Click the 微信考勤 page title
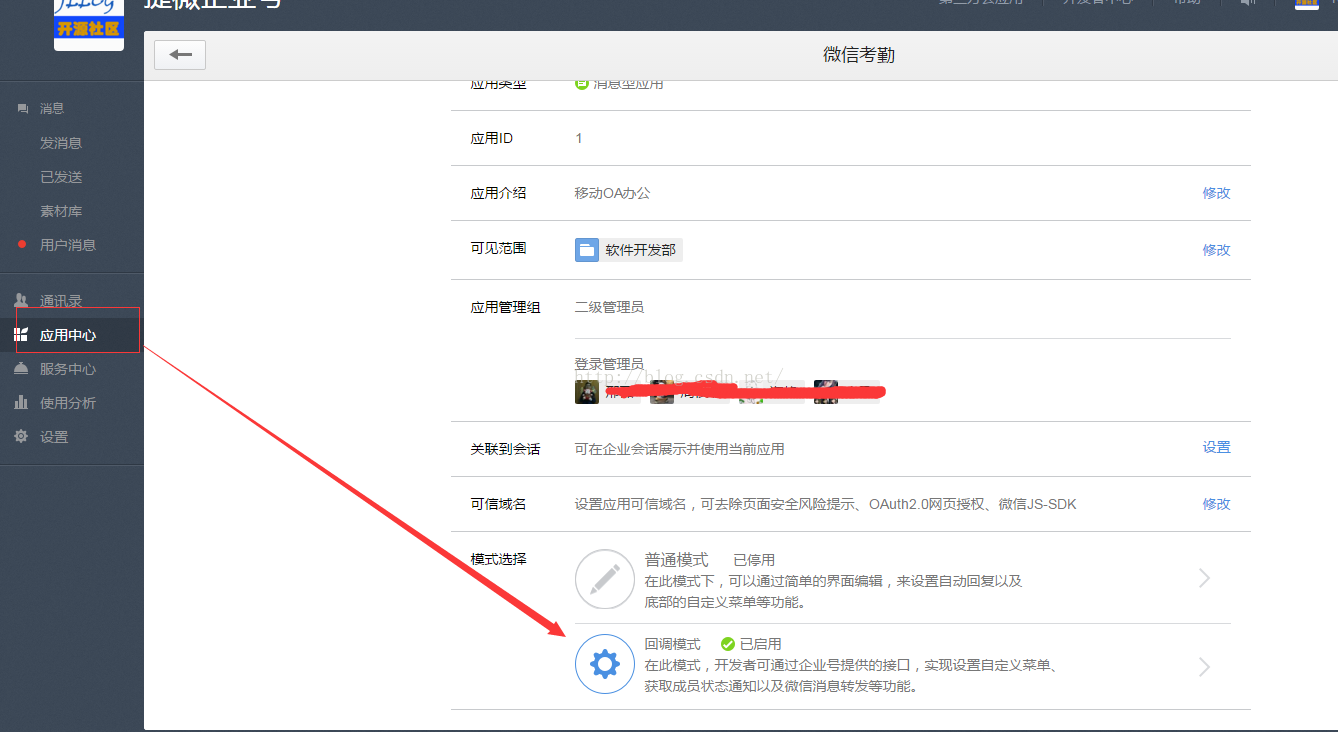The height and width of the screenshot is (732, 1338). 859,55
